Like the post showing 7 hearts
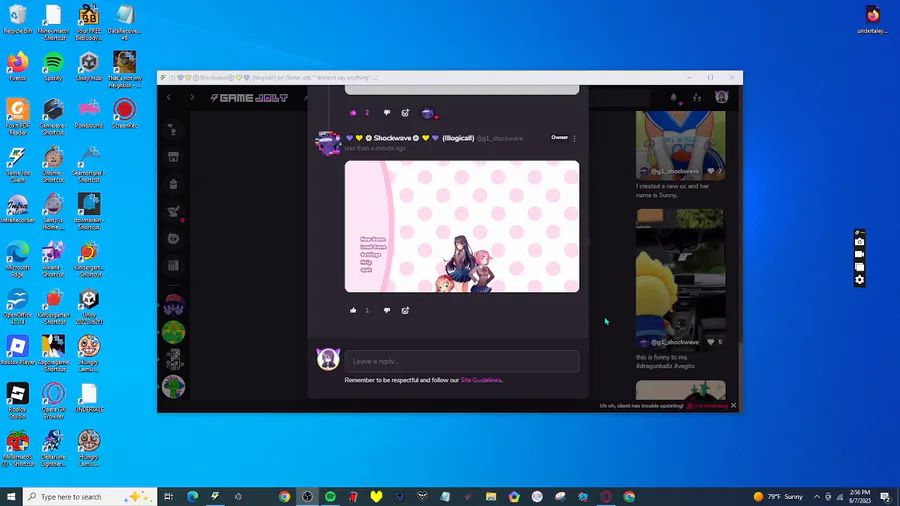This screenshot has width=900, height=506. [x=711, y=171]
